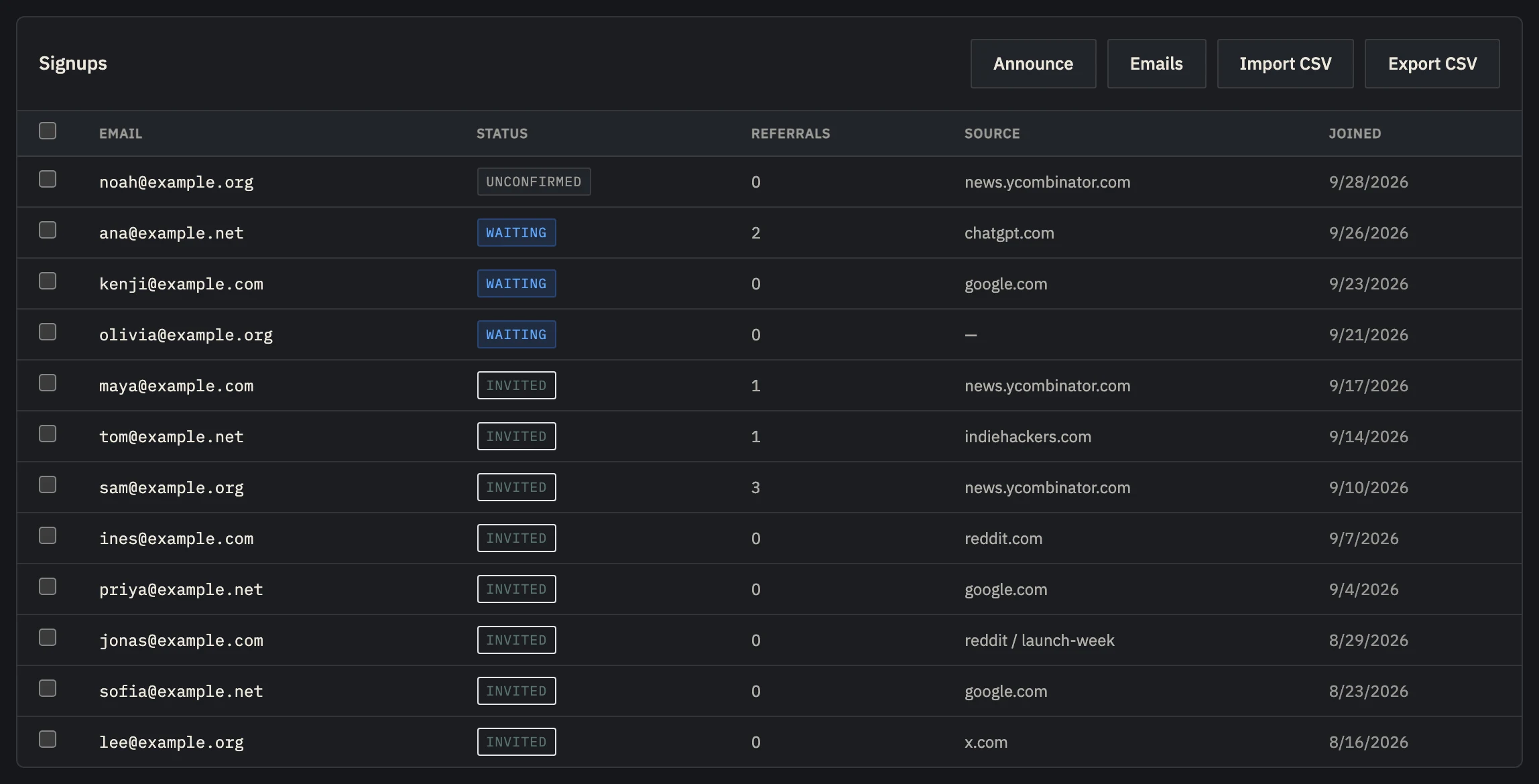
Task: Click the UNCONFIRMED status badge
Action: (x=534, y=182)
